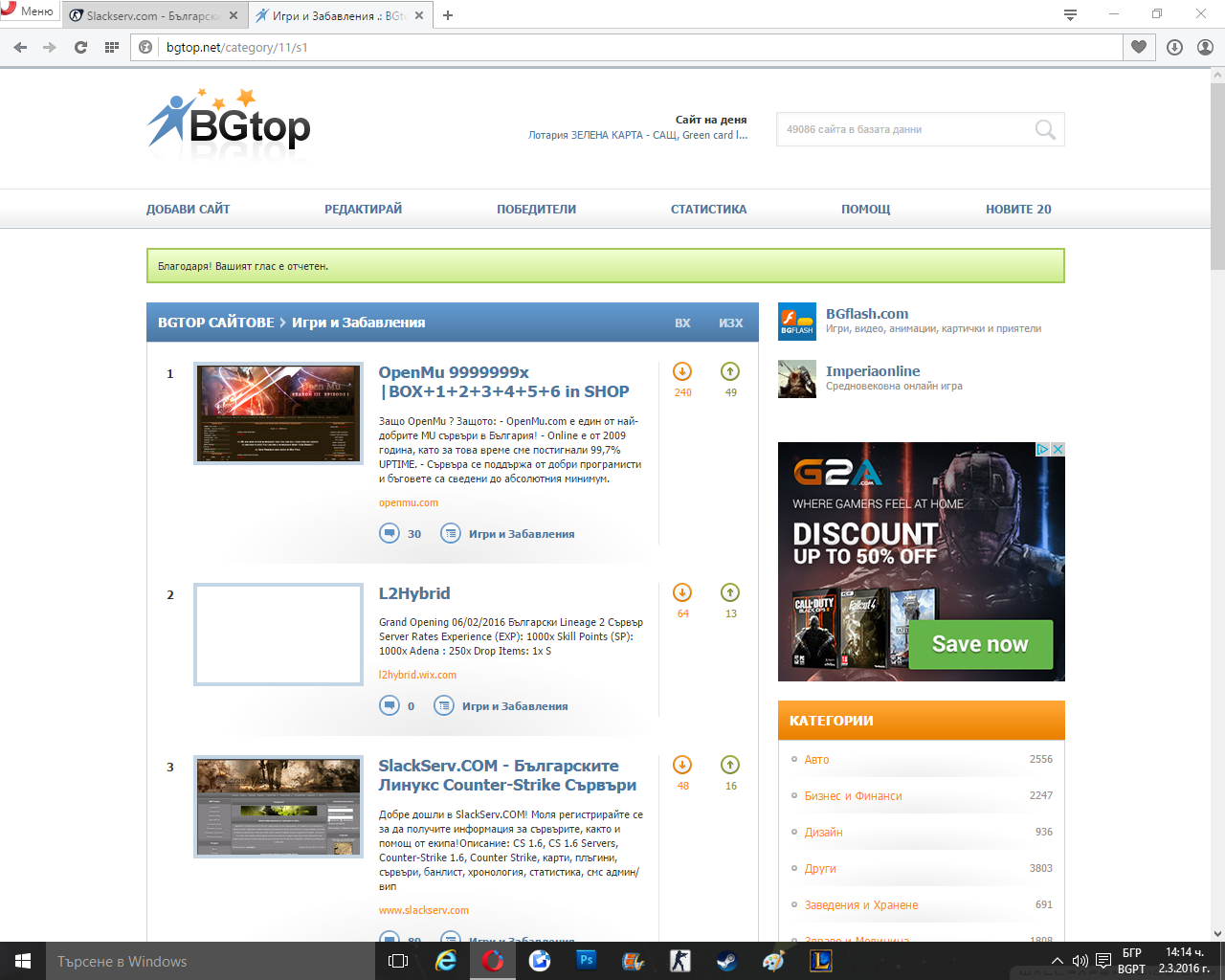This screenshot has height=980, width=1225.
Task: Click SlackServ incoming arrow icon (48)
Action: tap(682, 765)
